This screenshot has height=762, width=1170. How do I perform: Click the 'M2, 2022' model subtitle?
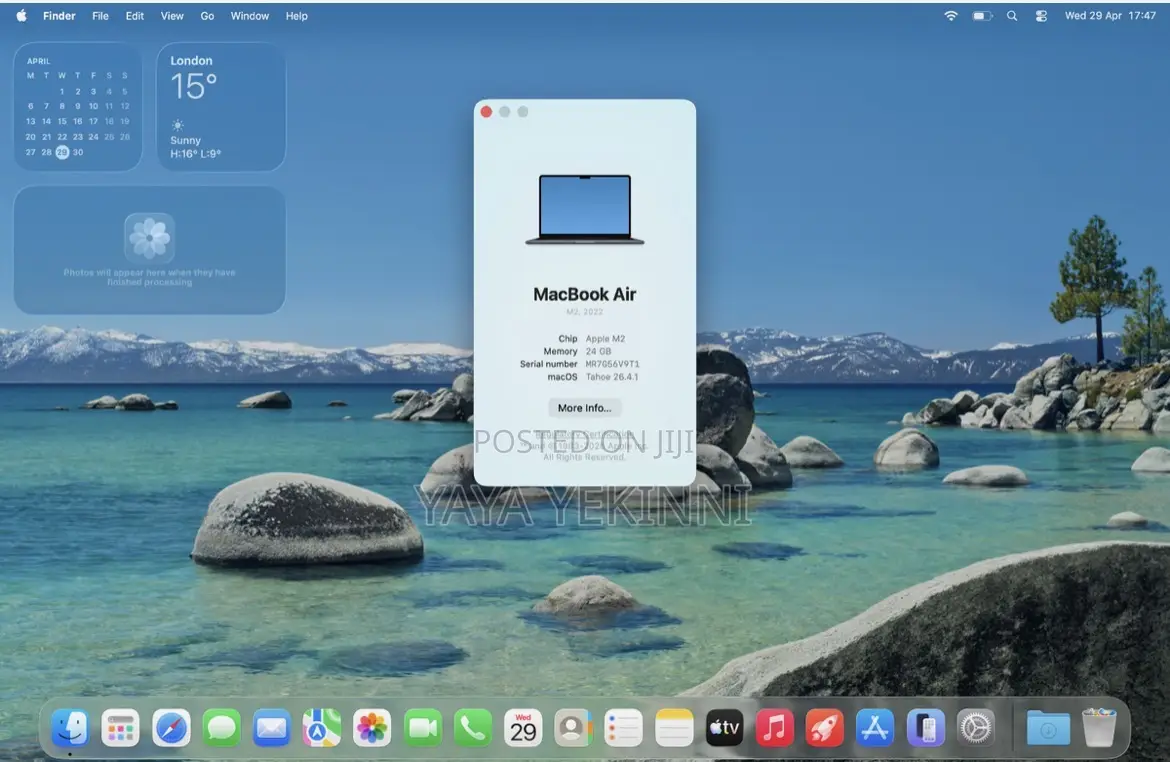[x=584, y=312]
